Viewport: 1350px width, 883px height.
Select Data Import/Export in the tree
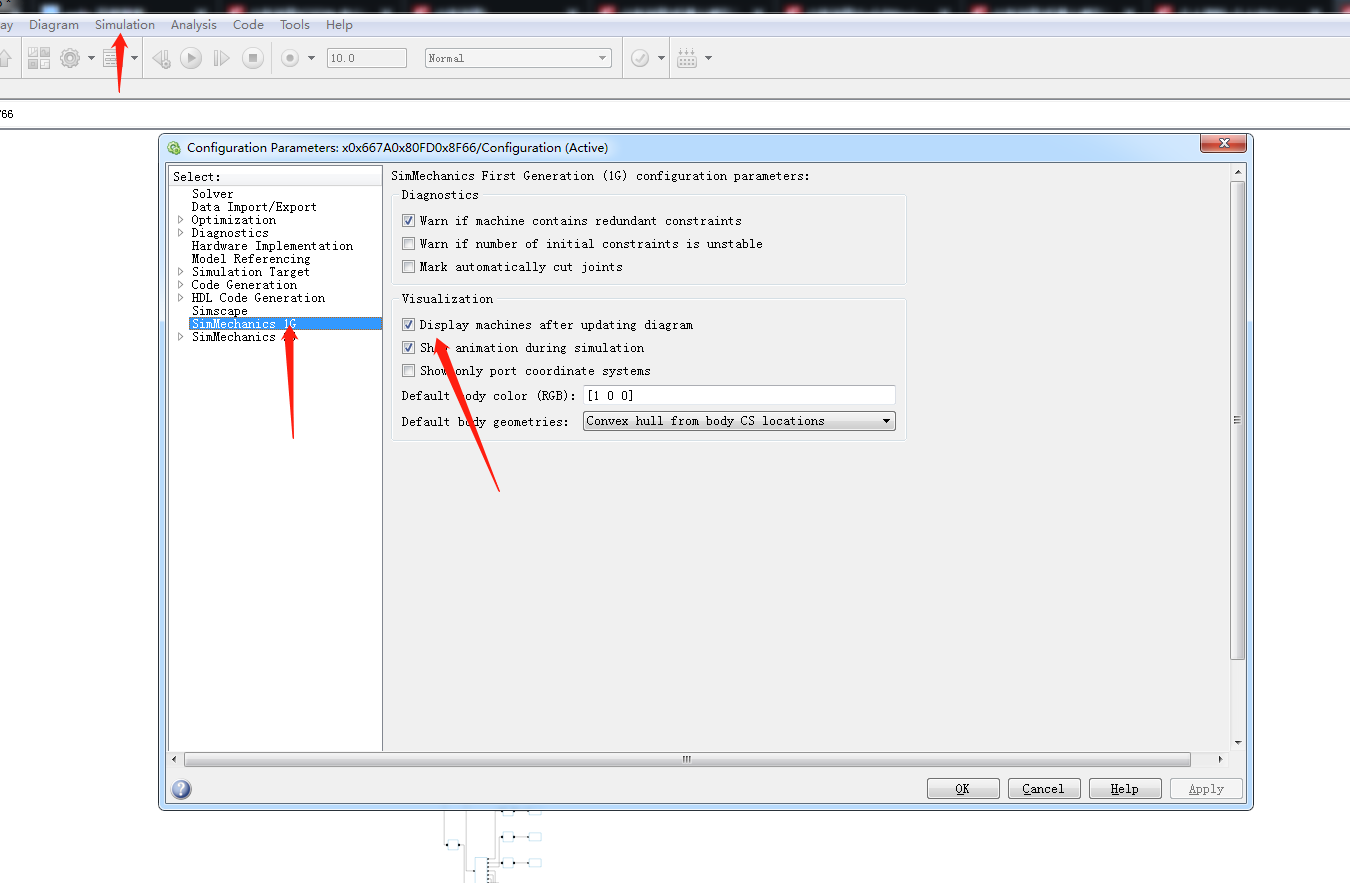click(x=254, y=207)
